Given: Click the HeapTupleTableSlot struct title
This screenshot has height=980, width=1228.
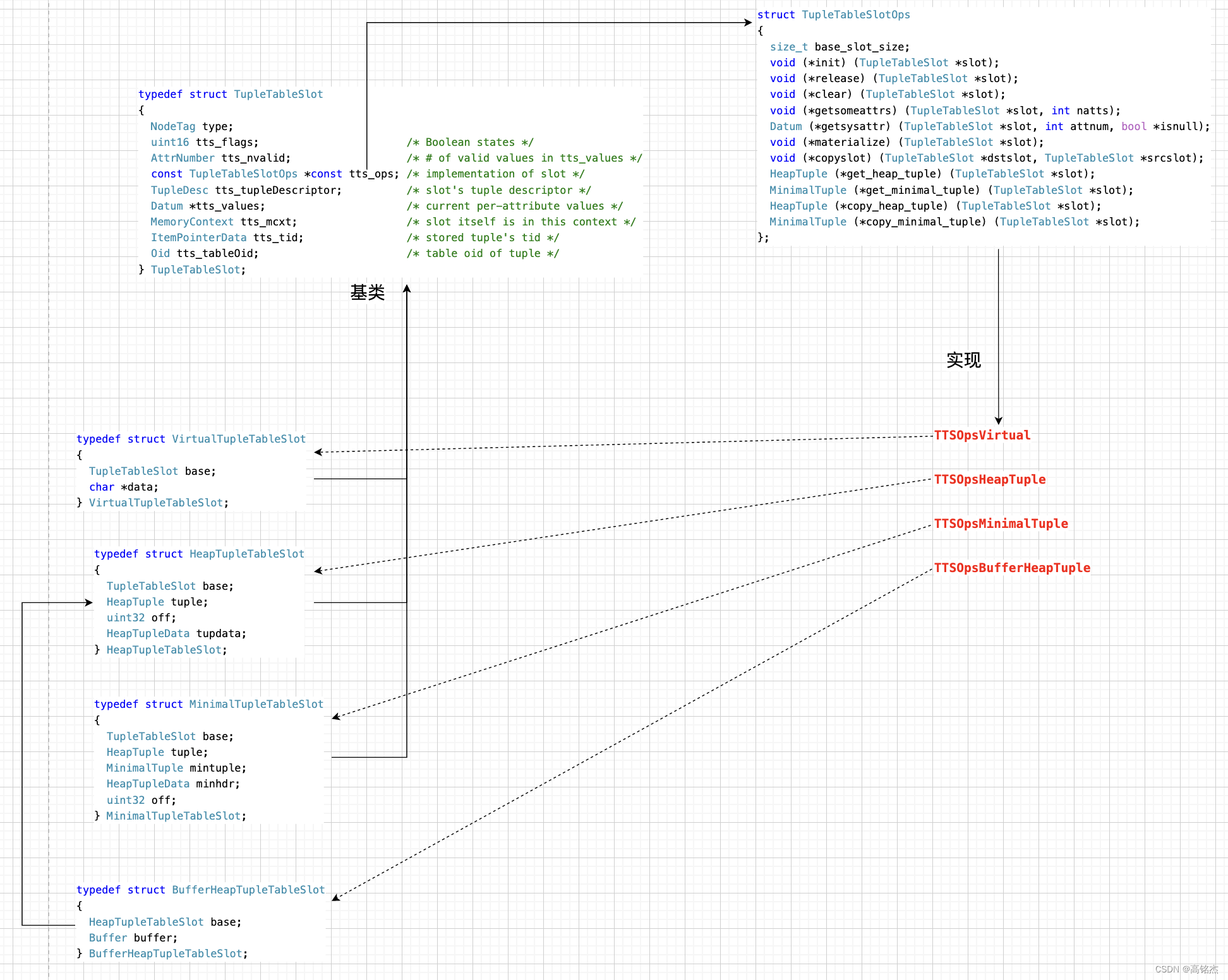Looking at the screenshot, I should pyautogui.click(x=199, y=554).
